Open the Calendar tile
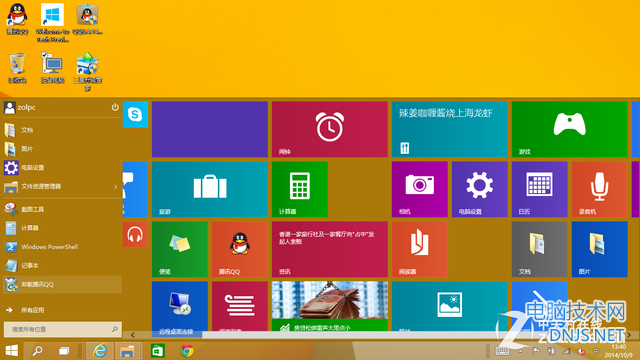 [540, 189]
